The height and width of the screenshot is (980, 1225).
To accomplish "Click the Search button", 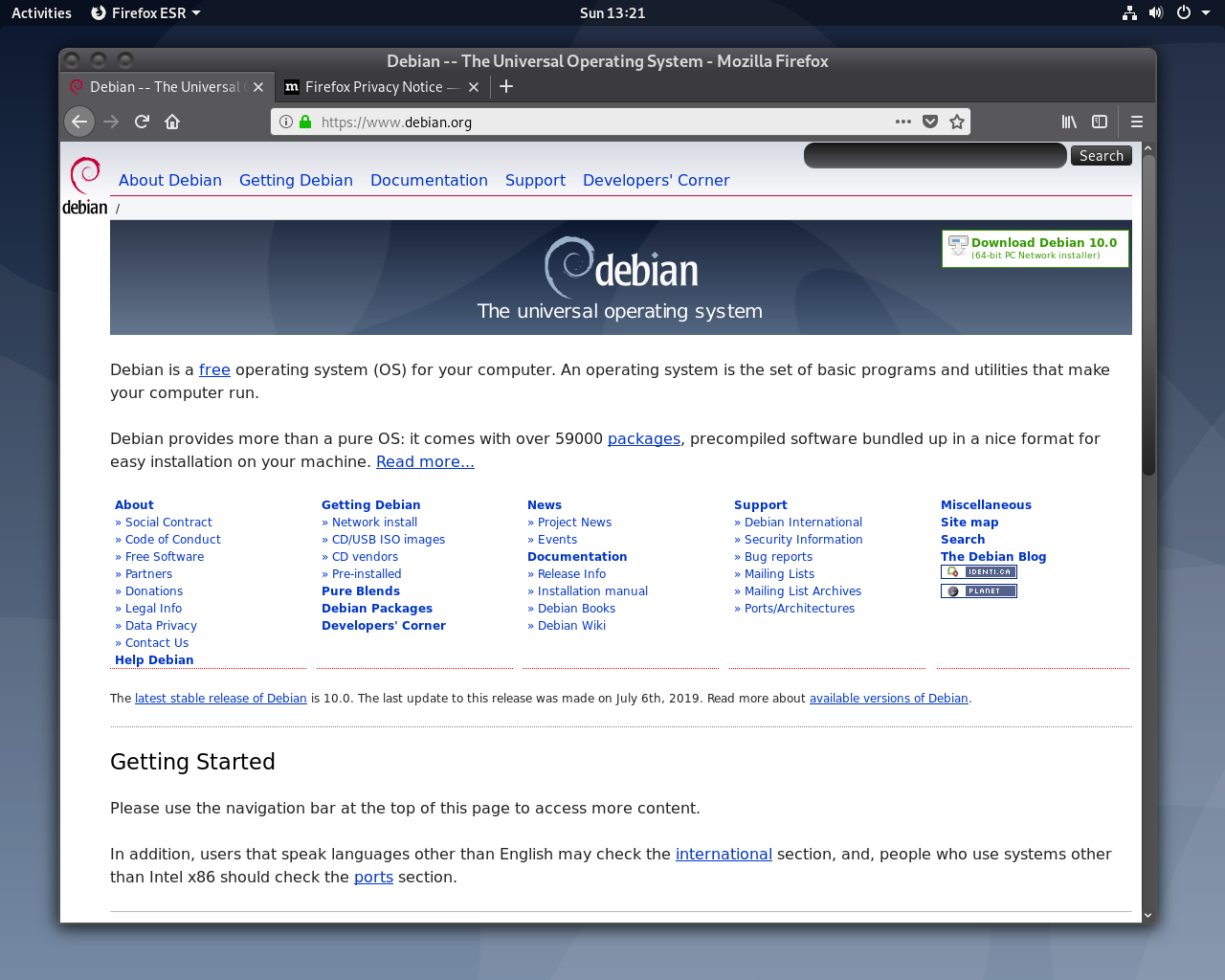I will 1102,156.
